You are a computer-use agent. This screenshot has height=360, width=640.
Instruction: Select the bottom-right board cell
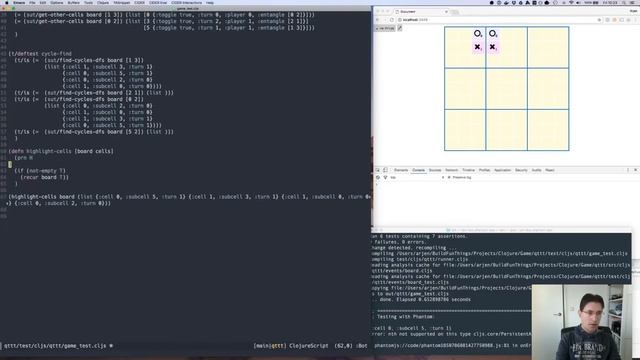[548, 130]
